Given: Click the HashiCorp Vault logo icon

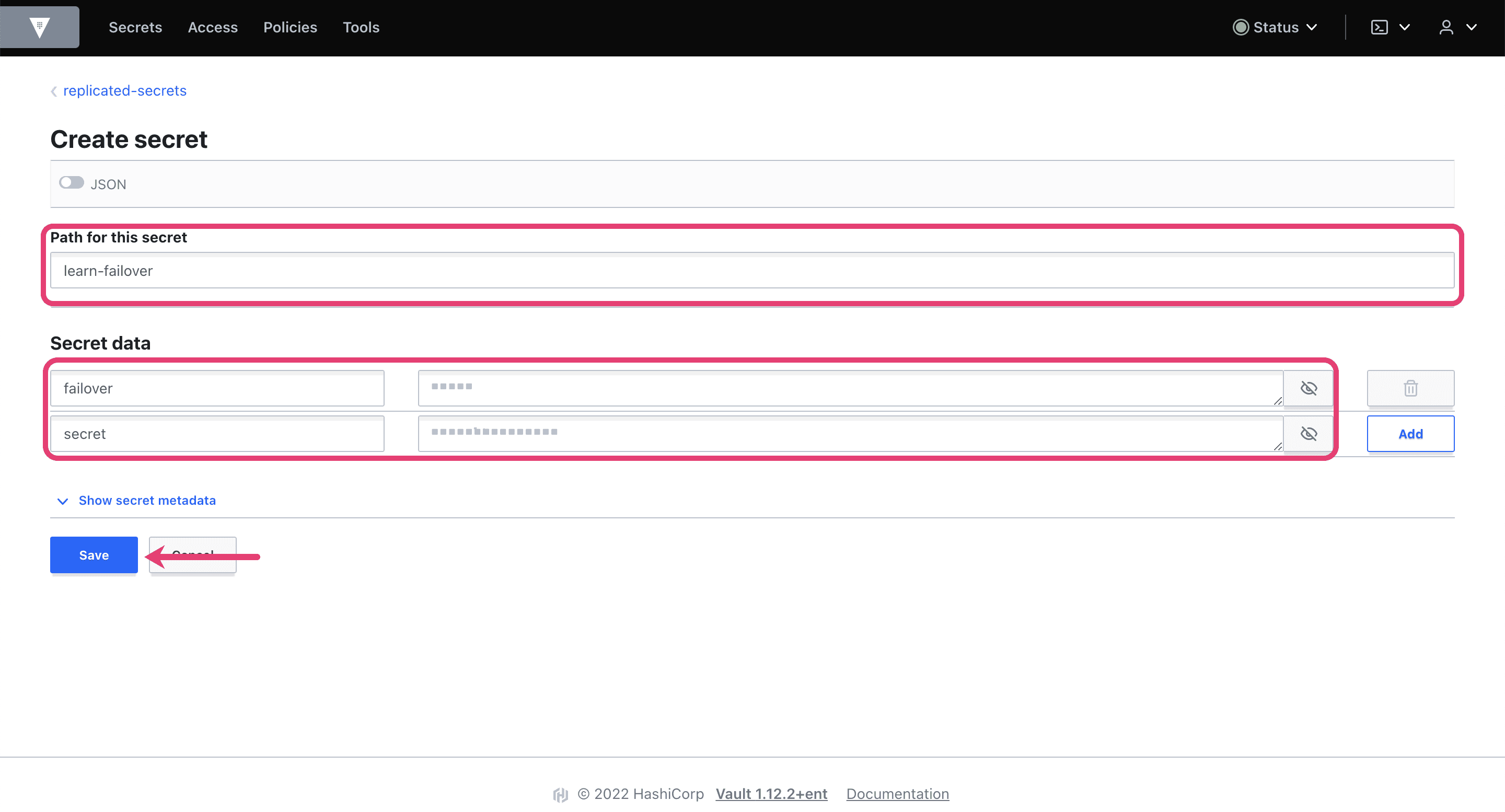Looking at the screenshot, I should coord(39,27).
